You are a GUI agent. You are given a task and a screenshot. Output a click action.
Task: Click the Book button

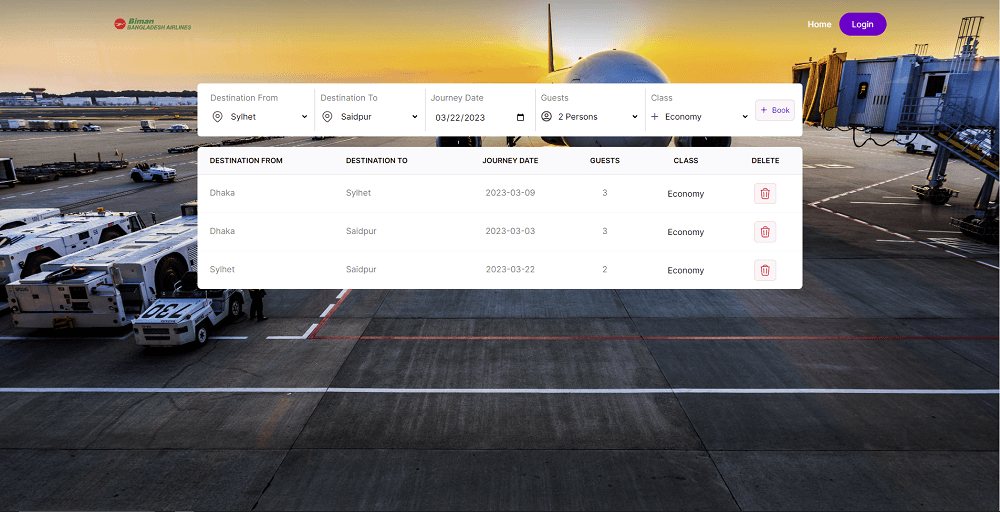coord(775,110)
